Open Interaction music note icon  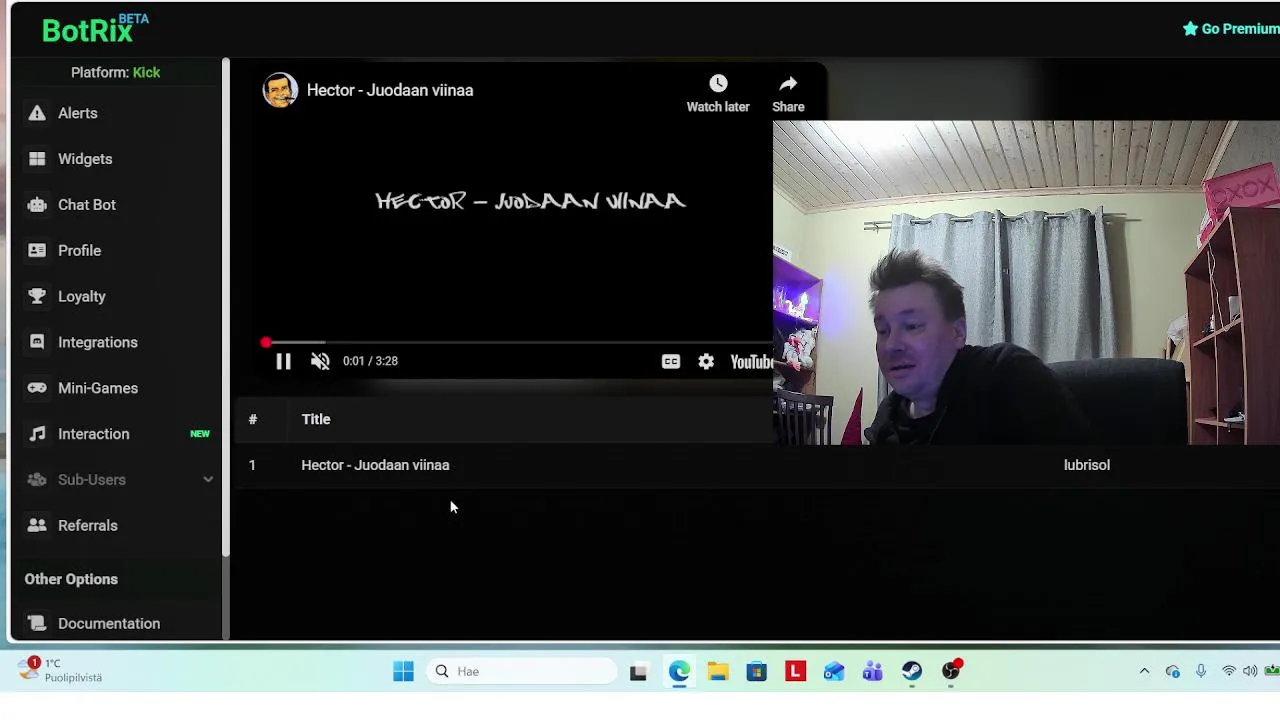coord(37,434)
